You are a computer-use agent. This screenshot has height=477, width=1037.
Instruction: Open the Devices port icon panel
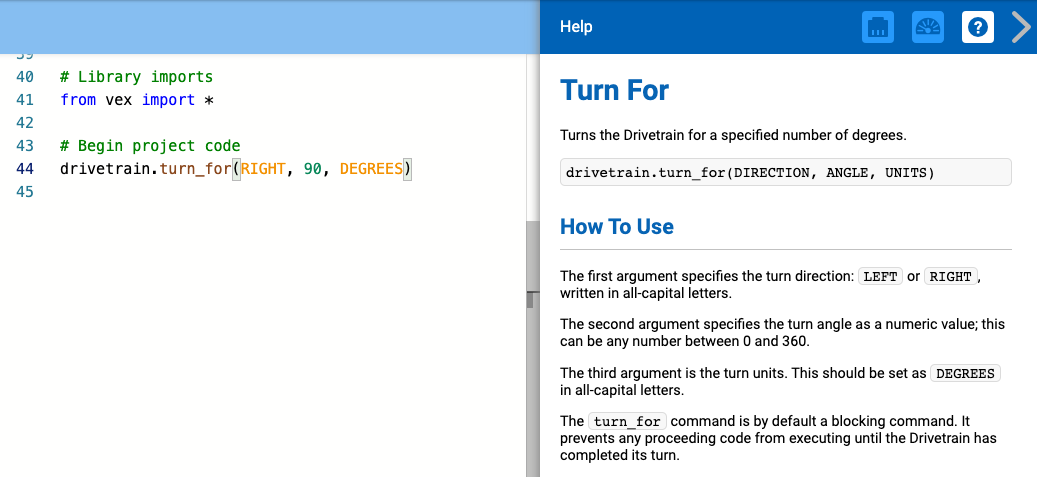(x=877, y=27)
